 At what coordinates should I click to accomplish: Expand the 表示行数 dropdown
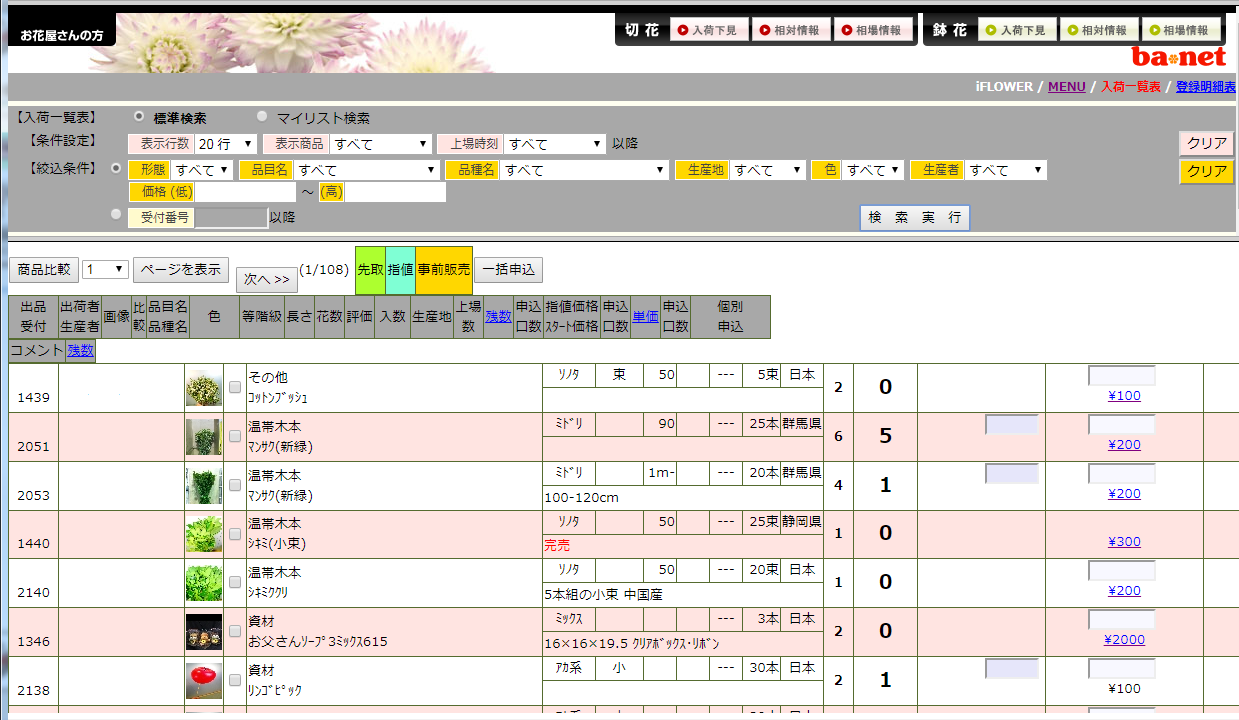[x=226, y=144]
